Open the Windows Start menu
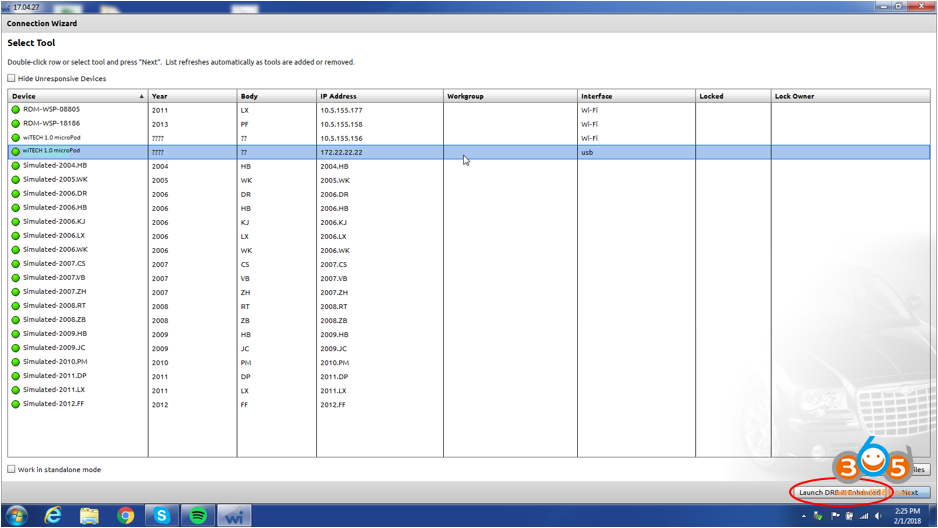 tap(16, 515)
